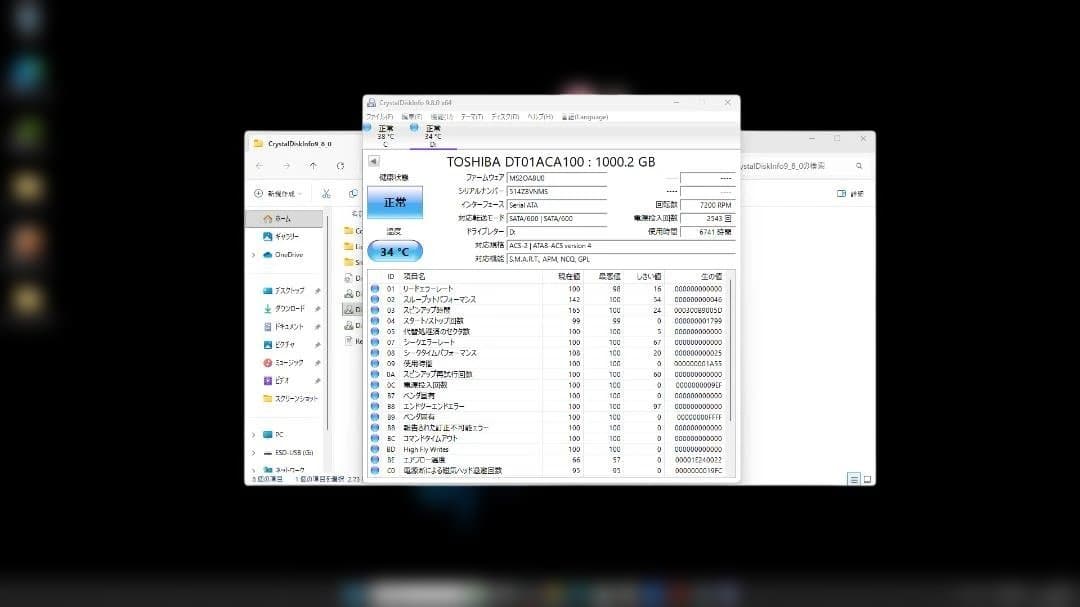Image resolution: width=1080 pixels, height=607 pixels.
Task: Click the interface field Serial ATA
Action: (557, 205)
